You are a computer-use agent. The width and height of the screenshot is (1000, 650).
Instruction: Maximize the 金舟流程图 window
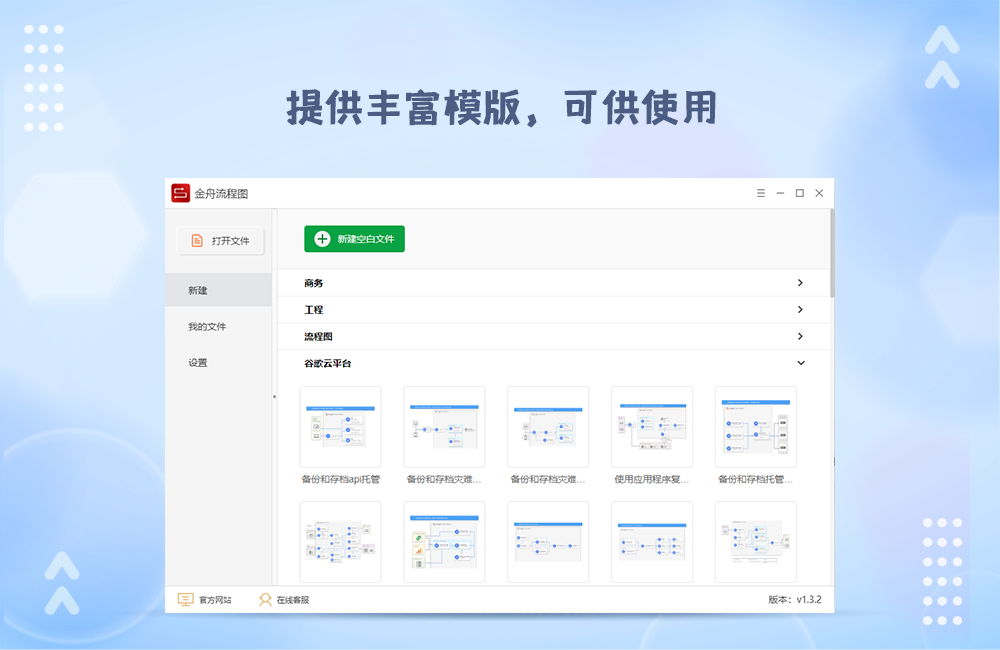[799, 193]
